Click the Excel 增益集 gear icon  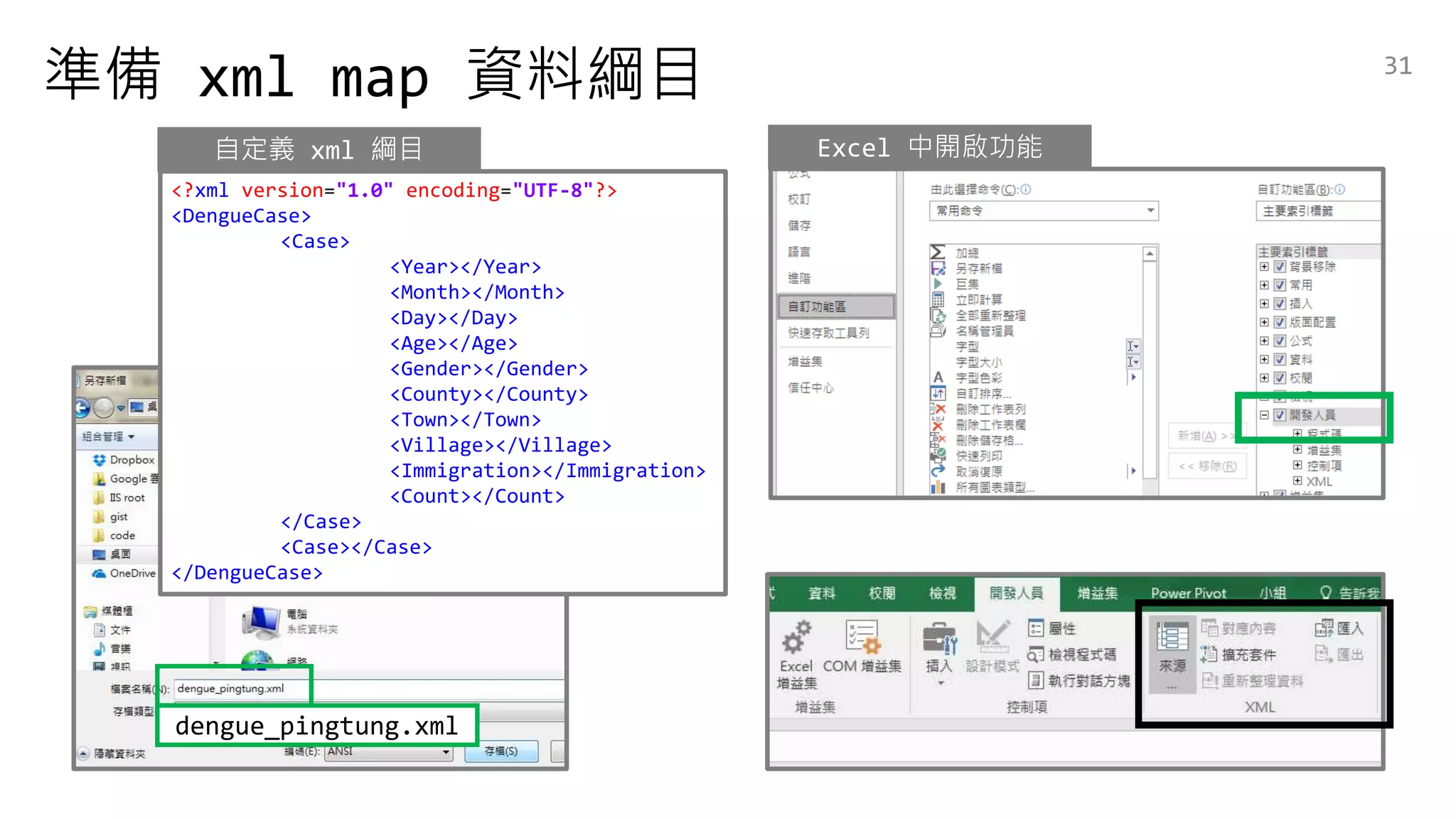click(x=796, y=638)
